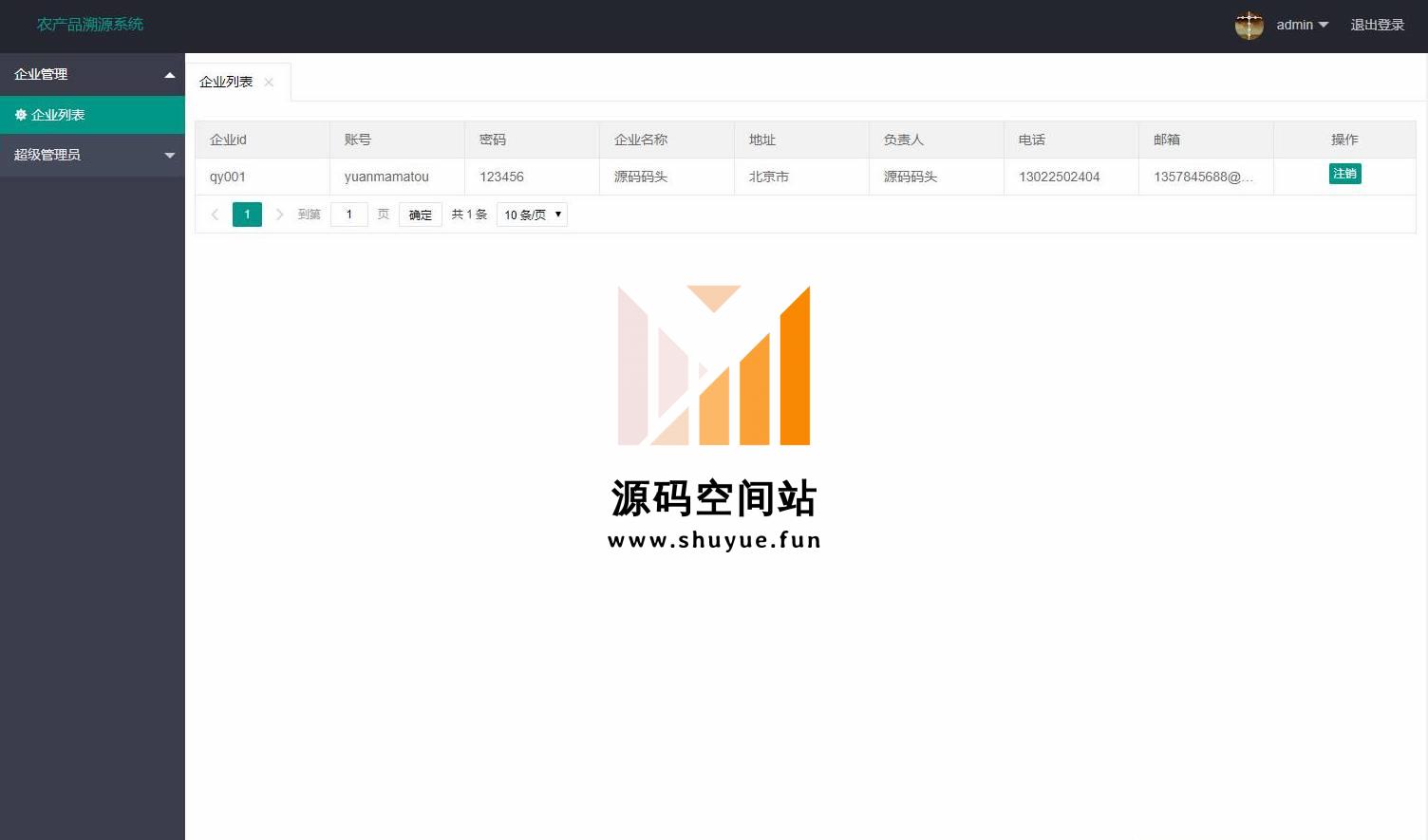This screenshot has width=1428, height=840.
Task: Select the 北京市 address cell
Action: click(x=802, y=177)
